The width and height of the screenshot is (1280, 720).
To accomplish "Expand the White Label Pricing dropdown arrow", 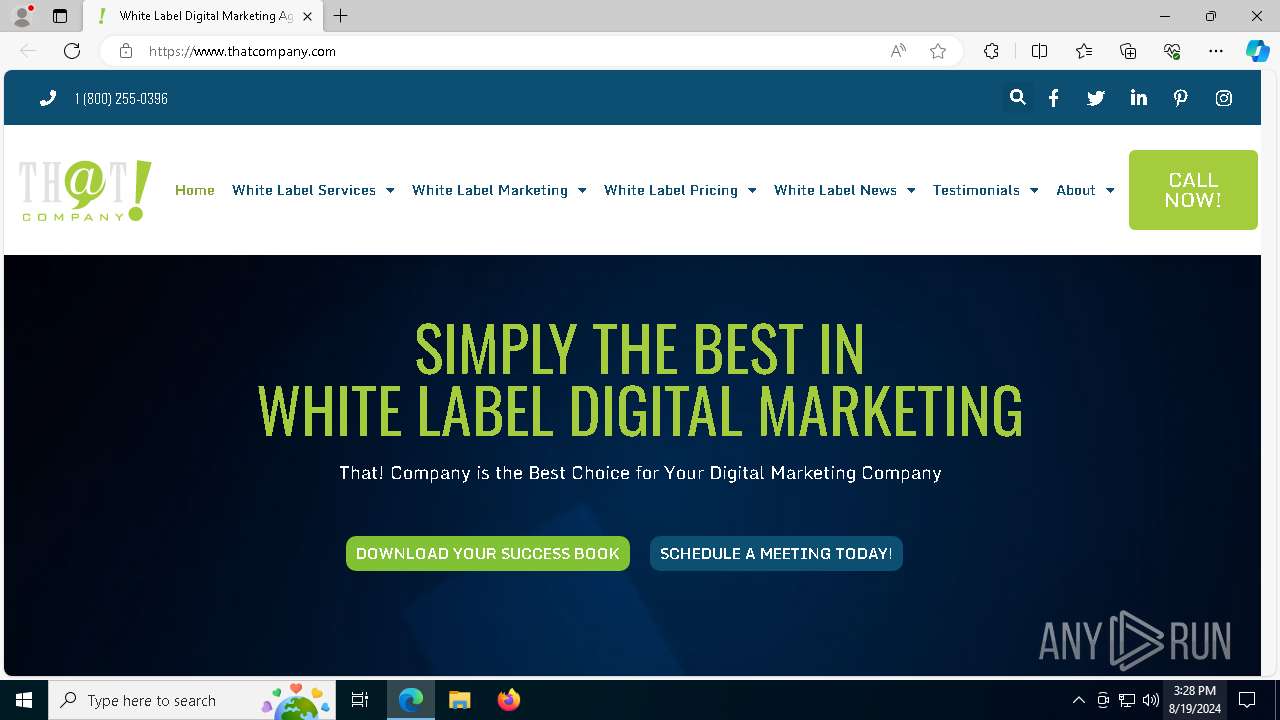I will click(x=752, y=190).
